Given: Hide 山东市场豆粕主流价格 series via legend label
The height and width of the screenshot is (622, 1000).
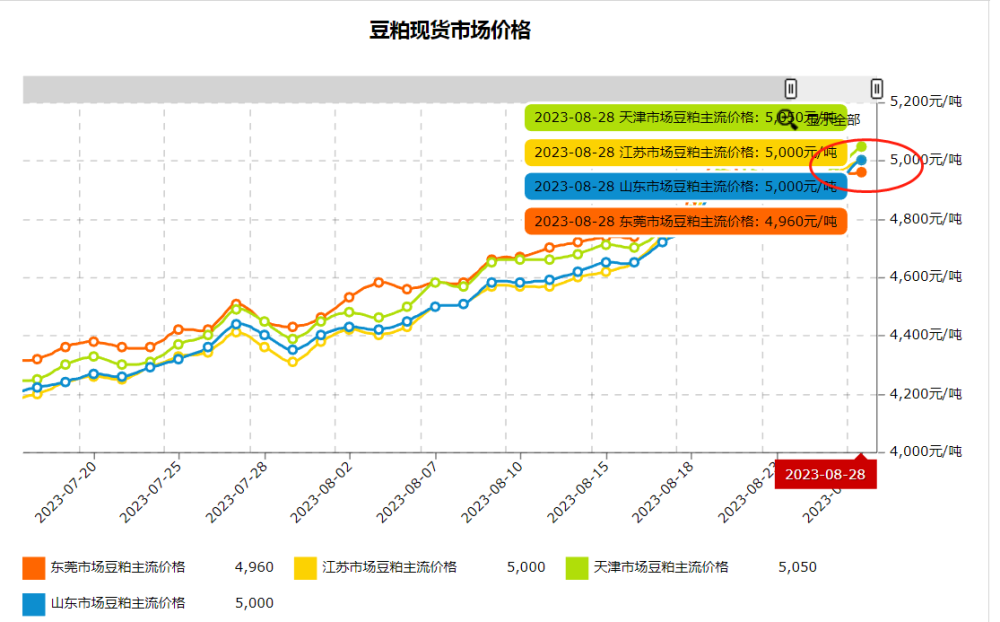Looking at the screenshot, I should (x=118, y=603).
